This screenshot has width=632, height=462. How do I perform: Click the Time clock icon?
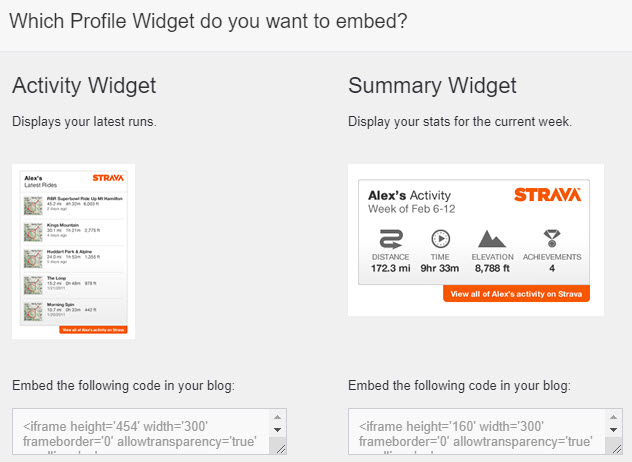pyautogui.click(x=439, y=240)
